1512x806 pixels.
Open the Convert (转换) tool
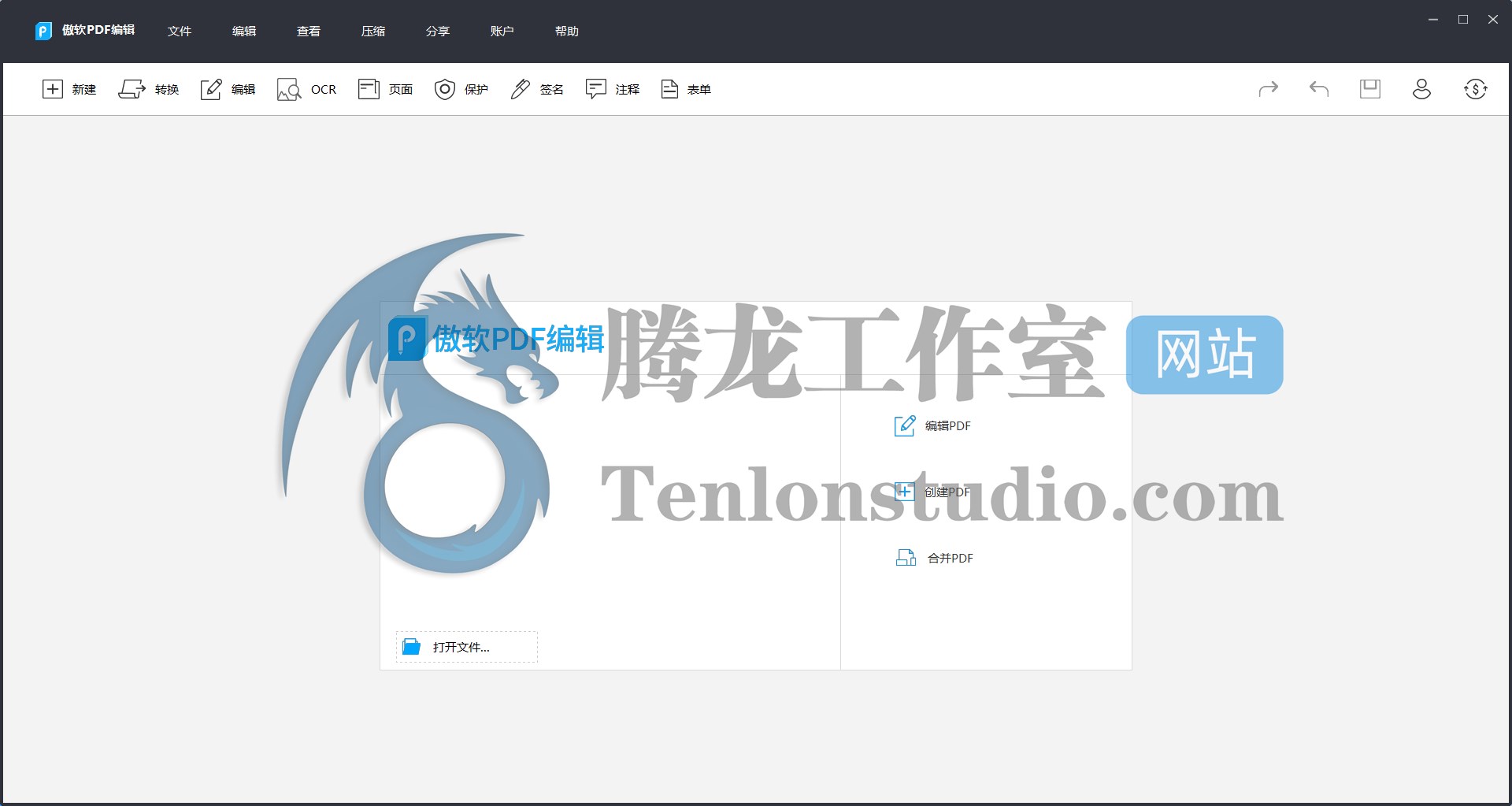(x=132, y=89)
